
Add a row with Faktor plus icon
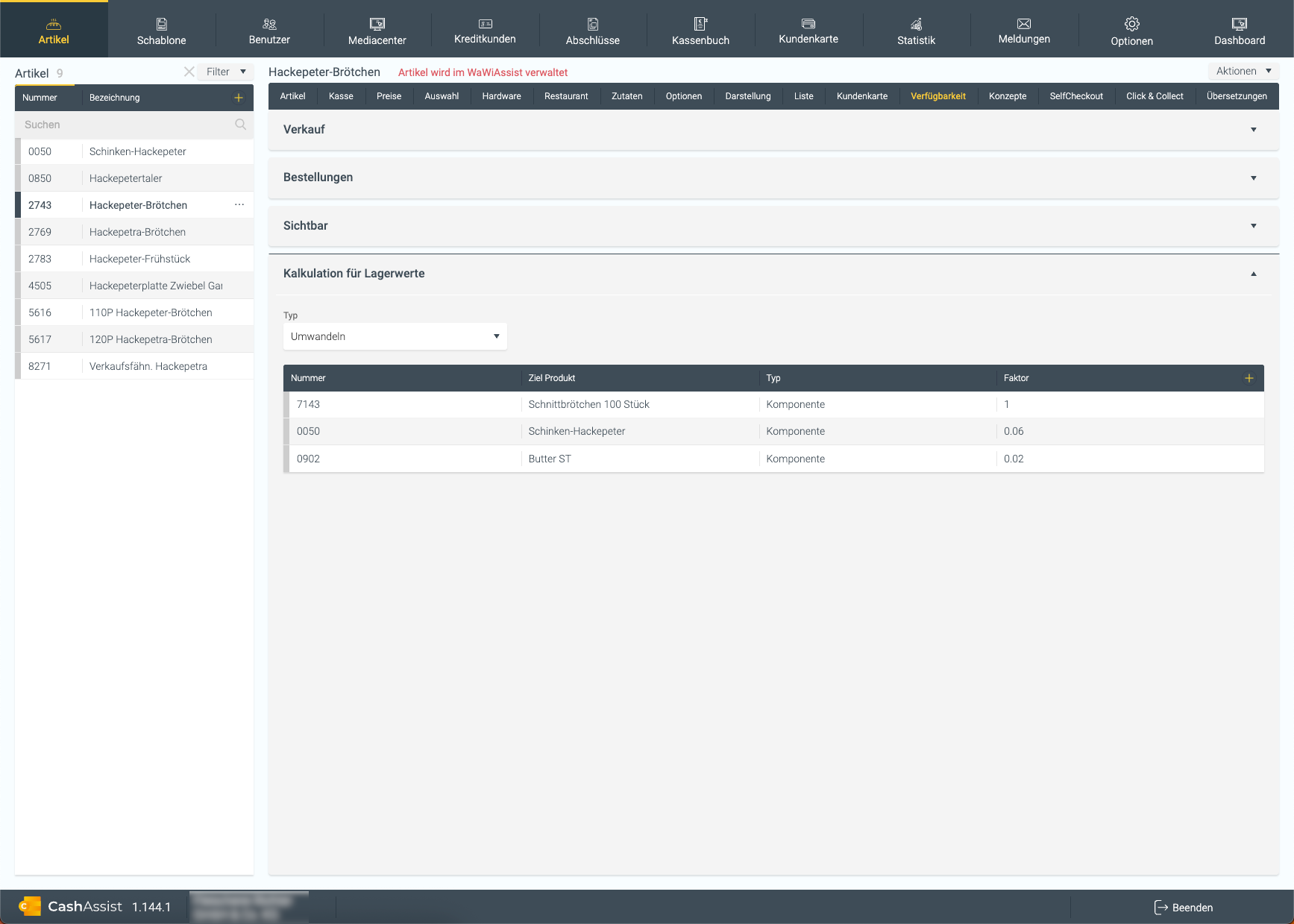1249,378
